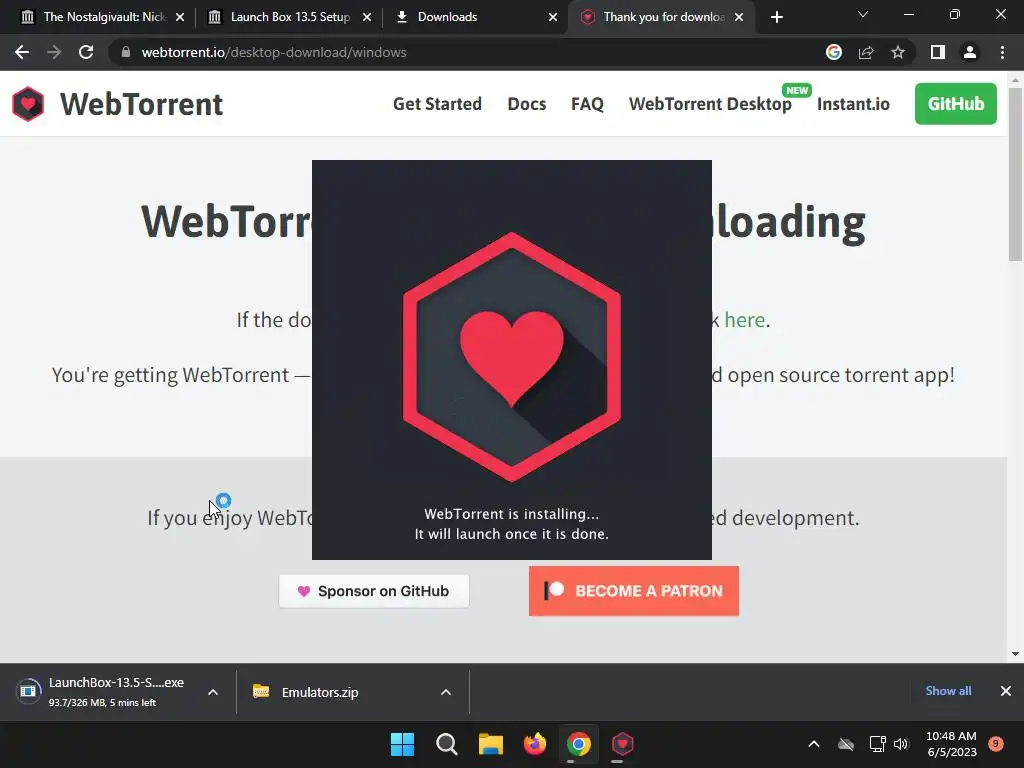Click the green GitHub button
Screen dimensions: 1024x768
[955, 104]
